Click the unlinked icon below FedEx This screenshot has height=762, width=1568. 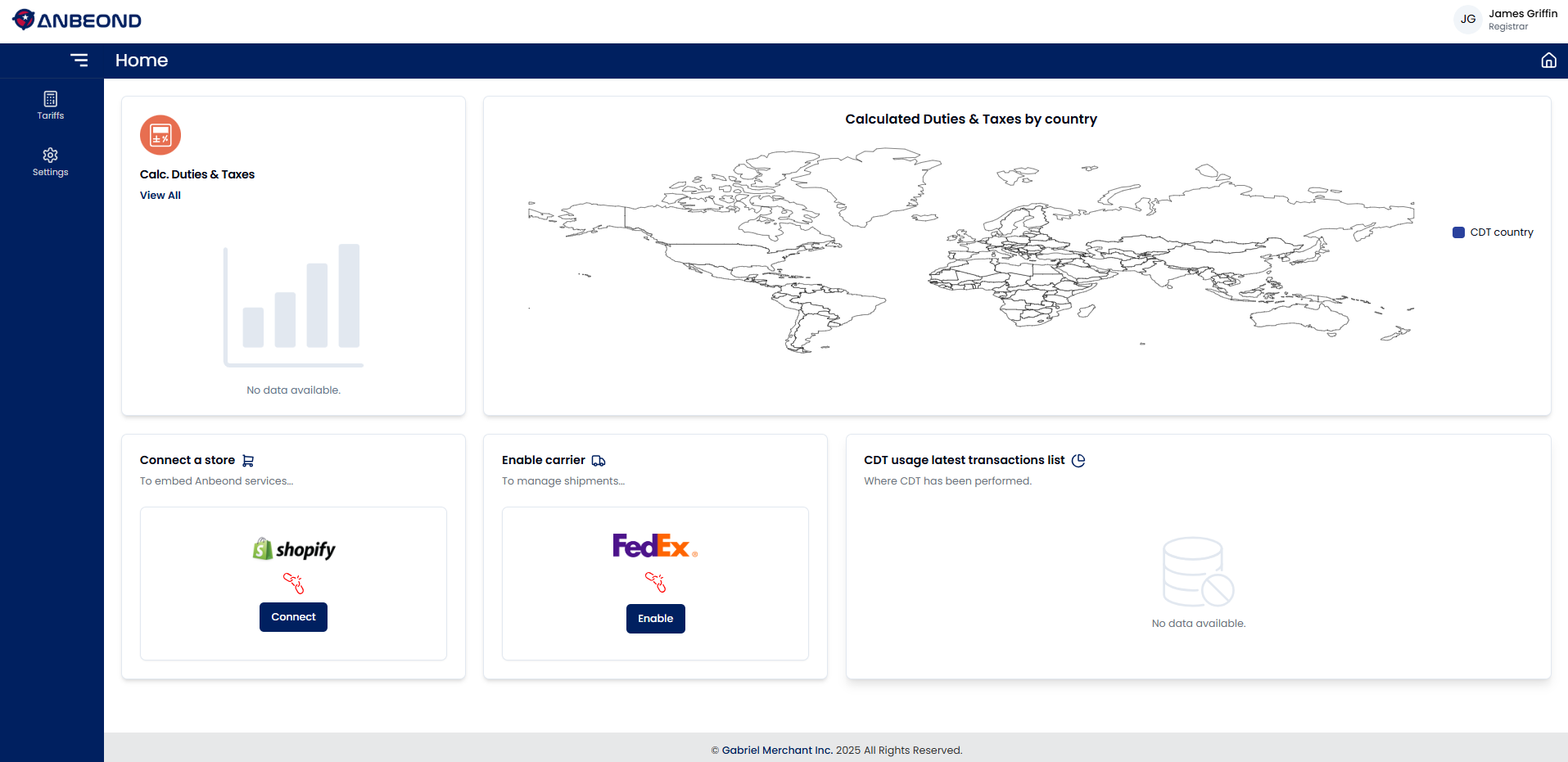[655, 582]
